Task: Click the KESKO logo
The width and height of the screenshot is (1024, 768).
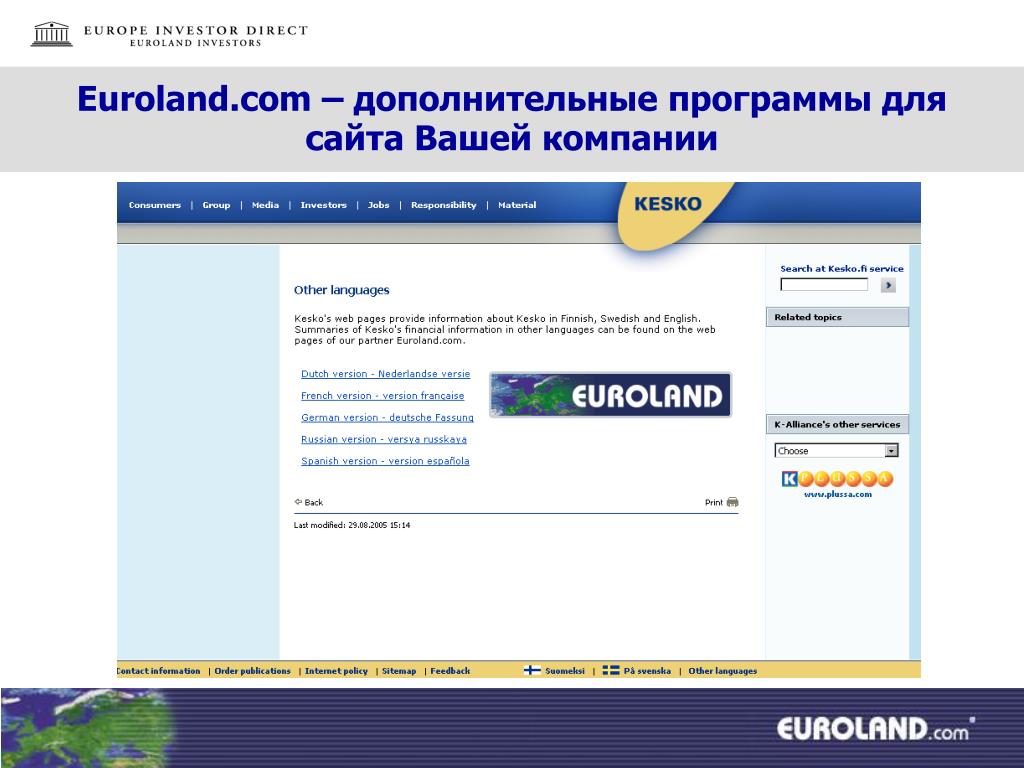Action: pos(667,204)
